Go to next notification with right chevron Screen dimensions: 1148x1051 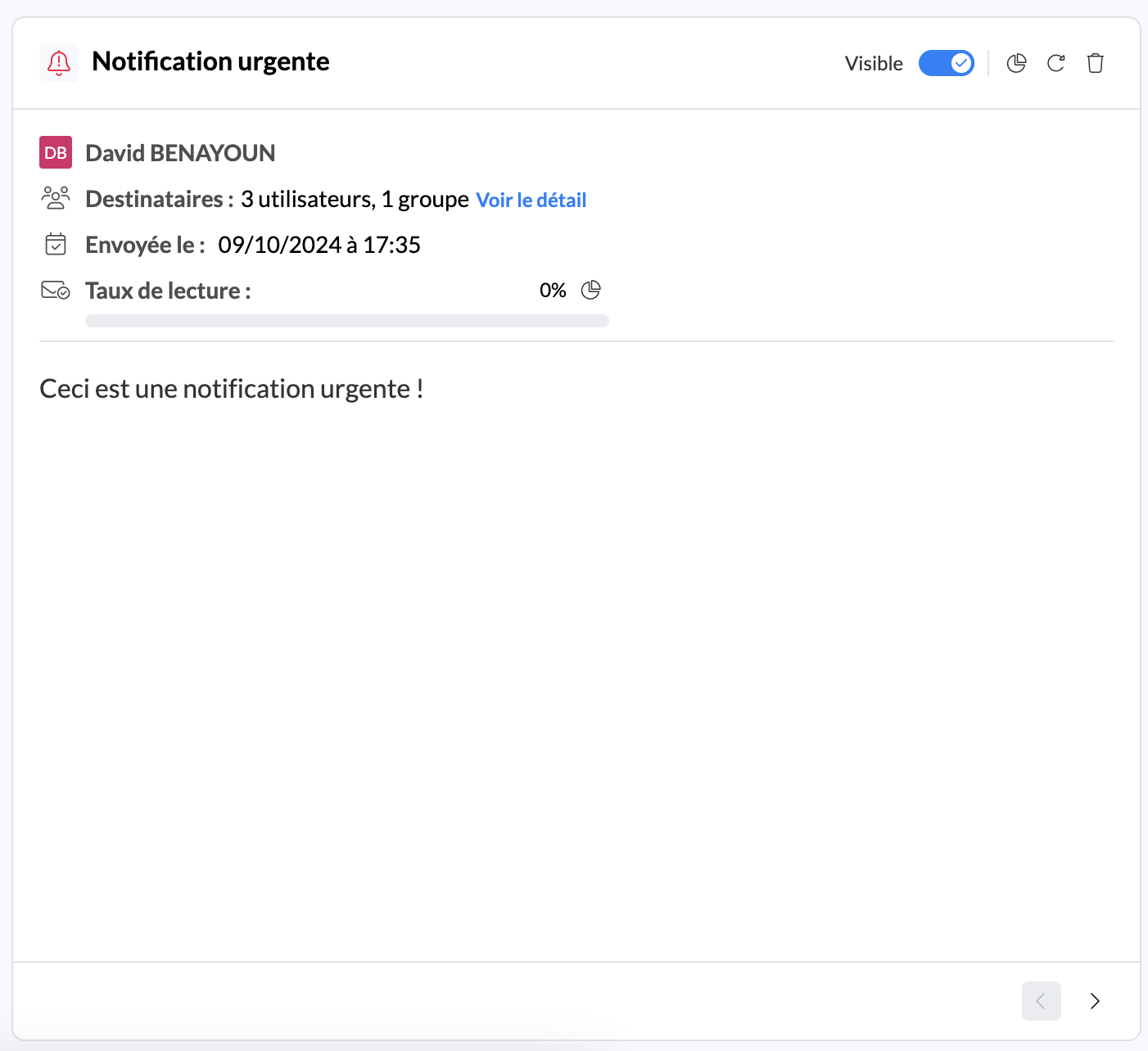pyautogui.click(x=1095, y=1001)
